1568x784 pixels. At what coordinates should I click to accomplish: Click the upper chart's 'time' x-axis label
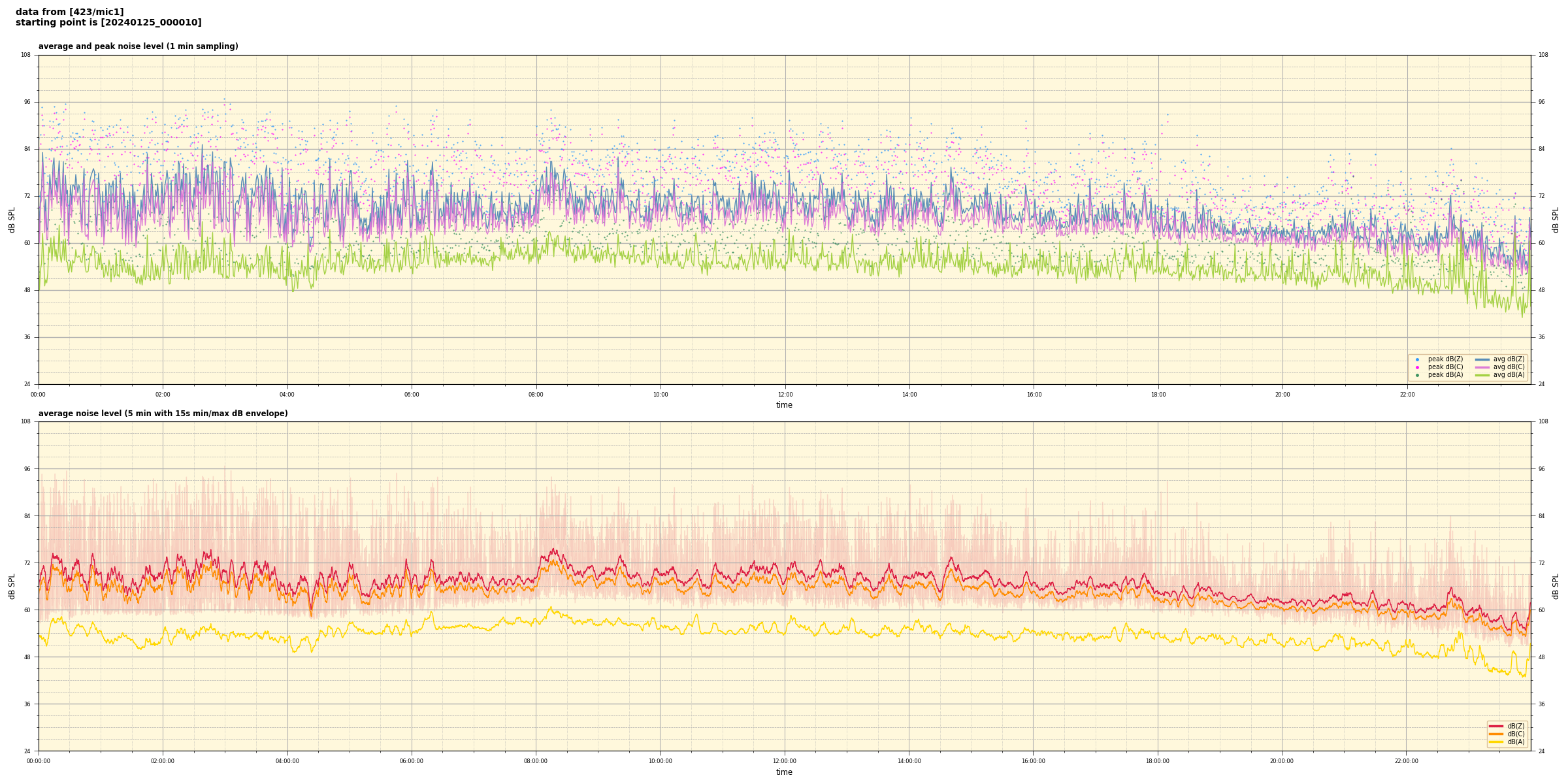pyautogui.click(x=784, y=405)
